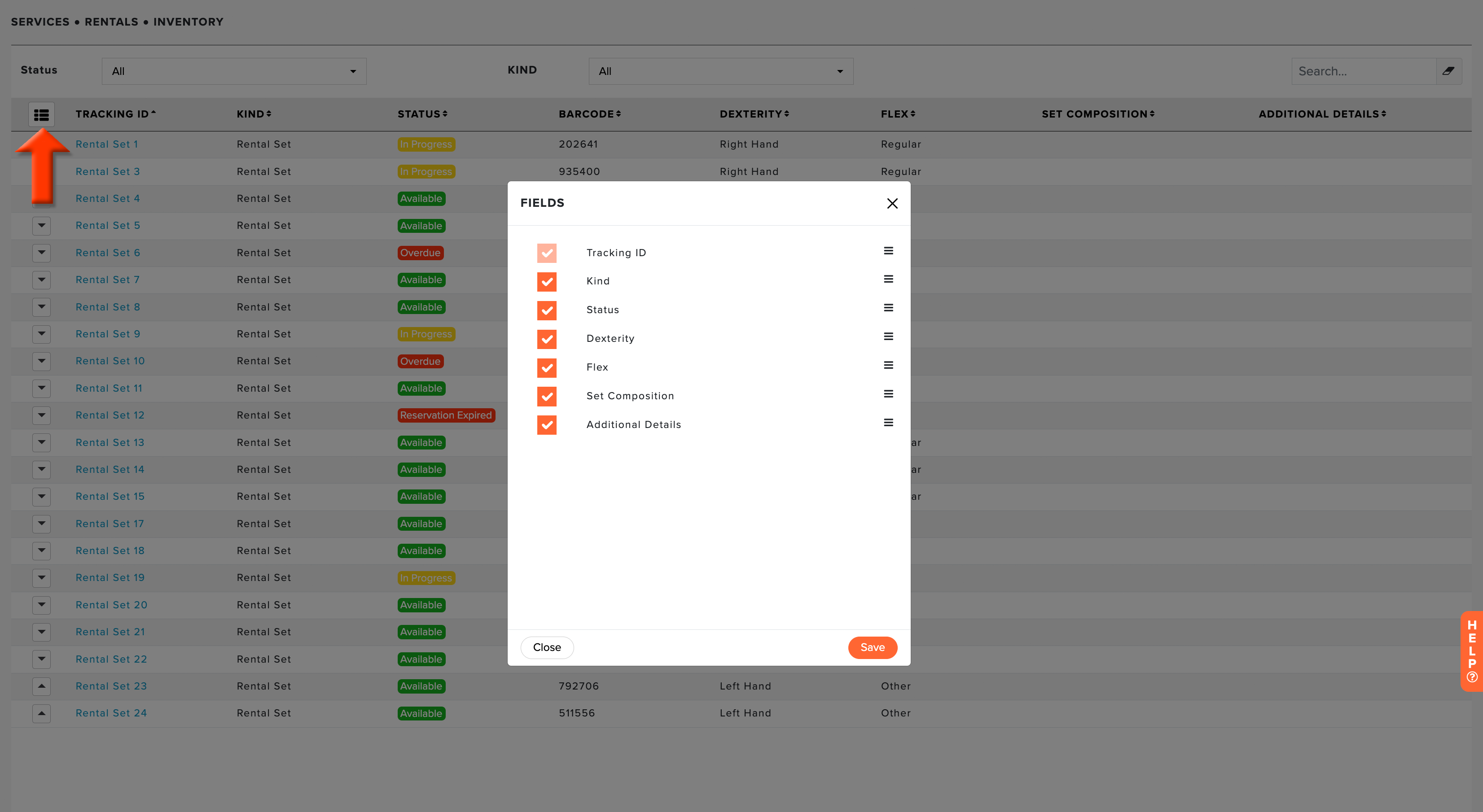Open the Status filter dropdown

234,71
